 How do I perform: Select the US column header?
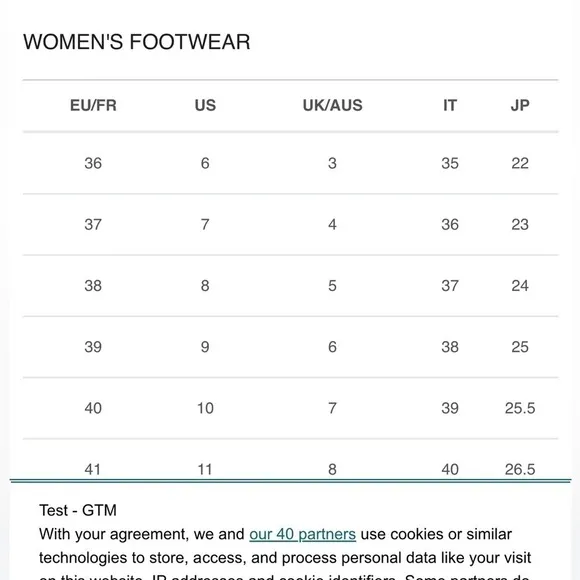coord(205,105)
